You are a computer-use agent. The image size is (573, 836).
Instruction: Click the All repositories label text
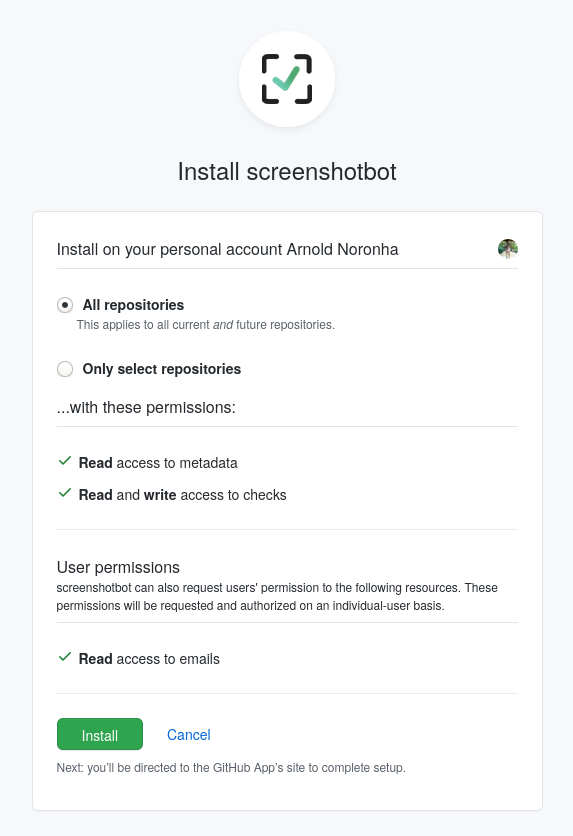(x=133, y=305)
